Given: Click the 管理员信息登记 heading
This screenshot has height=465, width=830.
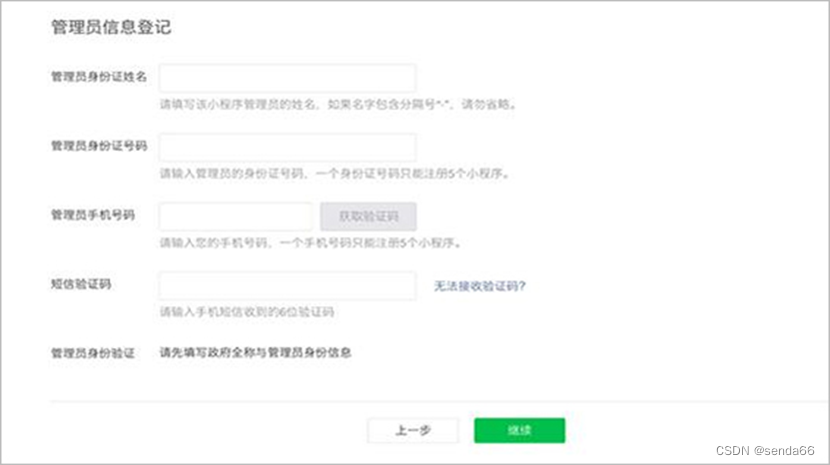Looking at the screenshot, I should click(x=111, y=28).
